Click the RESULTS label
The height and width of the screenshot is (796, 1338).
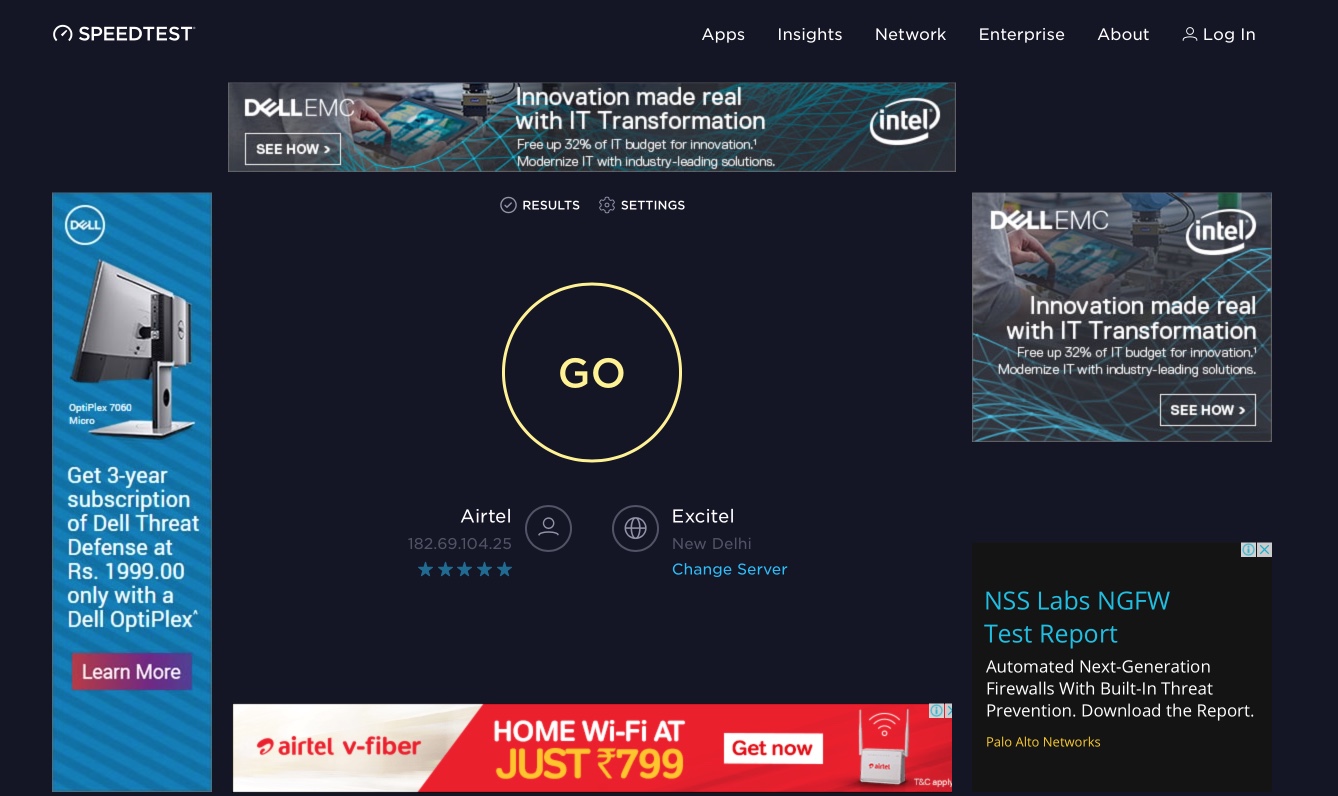click(551, 205)
